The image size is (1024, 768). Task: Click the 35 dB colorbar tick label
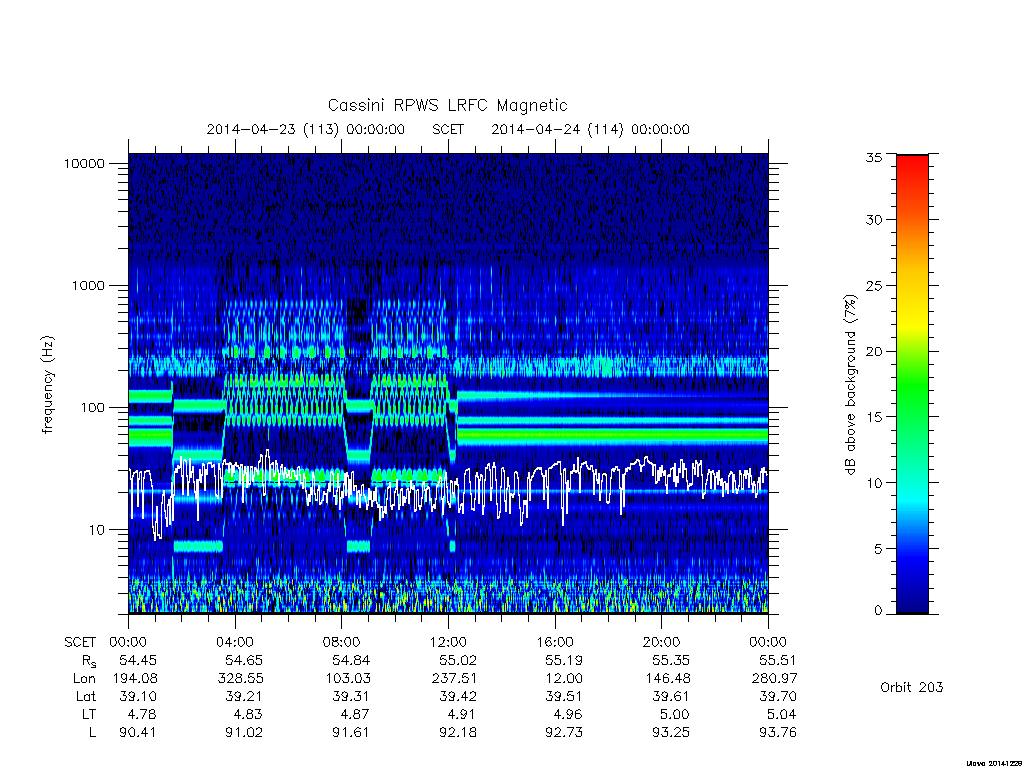click(874, 157)
